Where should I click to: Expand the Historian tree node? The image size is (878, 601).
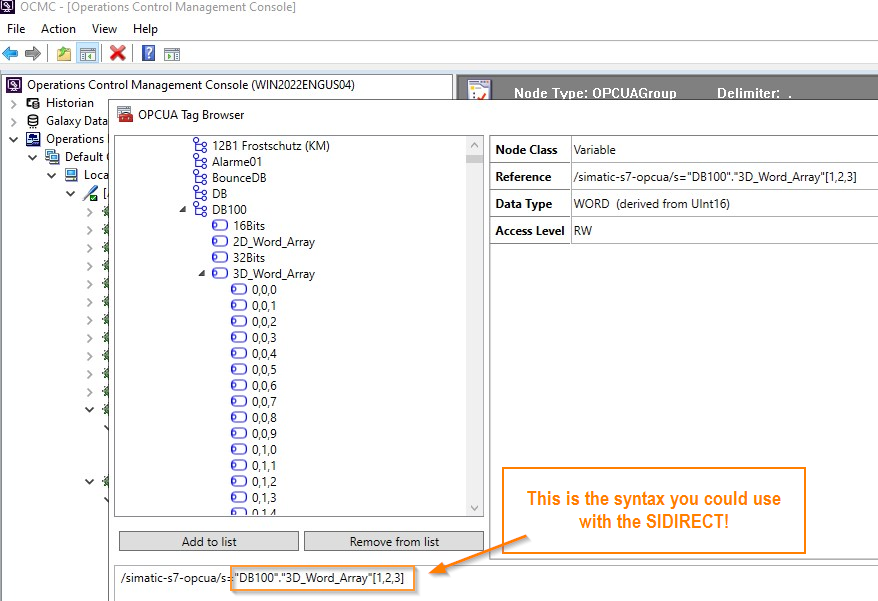coord(13,103)
